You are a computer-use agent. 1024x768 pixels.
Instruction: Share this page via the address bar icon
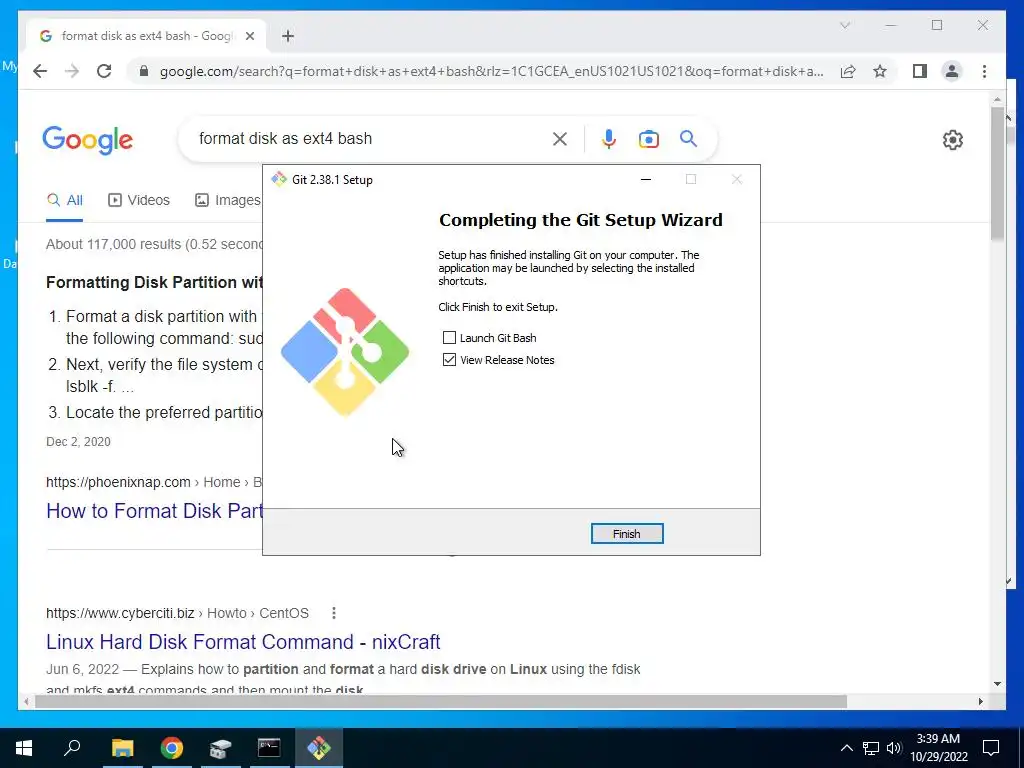click(848, 71)
